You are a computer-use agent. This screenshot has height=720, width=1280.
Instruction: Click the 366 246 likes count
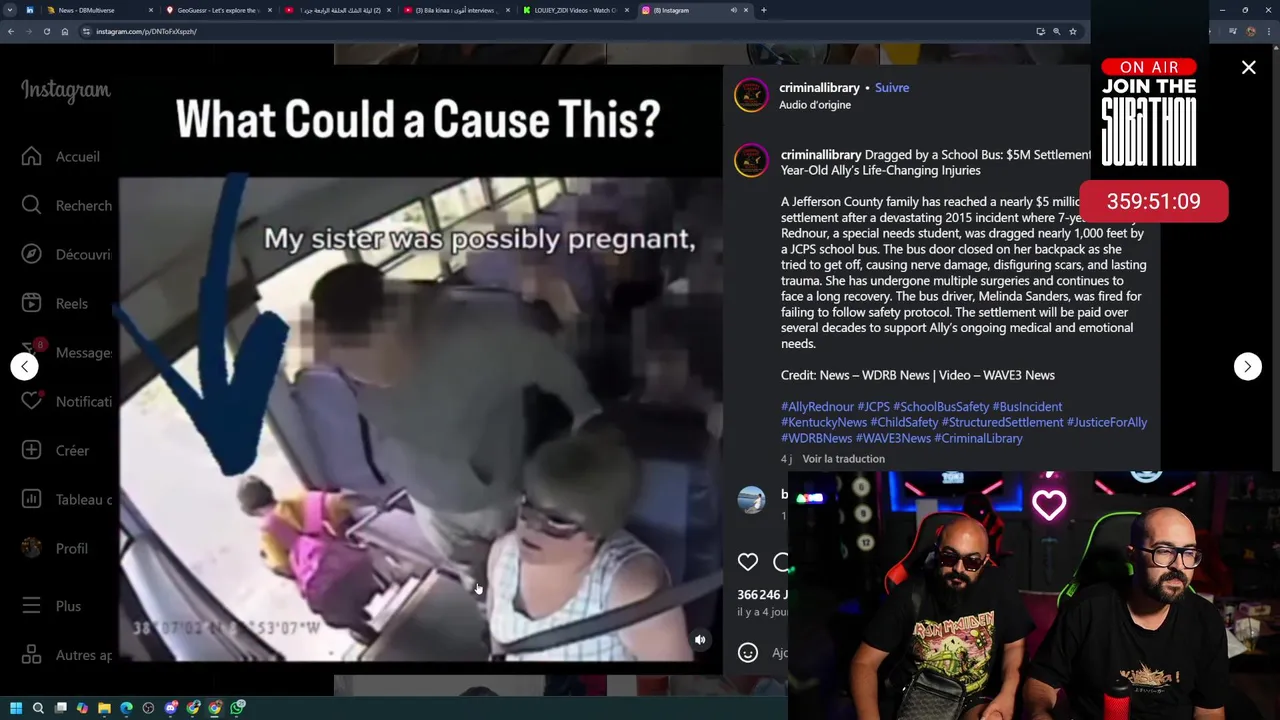[x=762, y=595]
